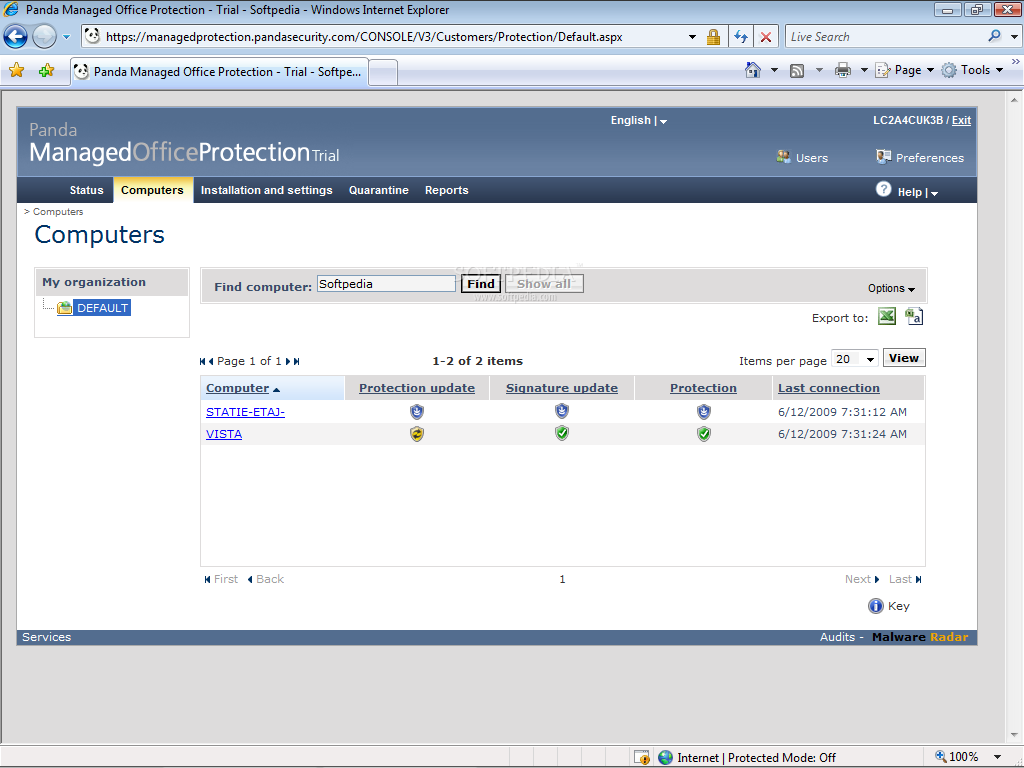1024x768 pixels.
Task: Open Favorites Center star icon
Action: [16, 70]
